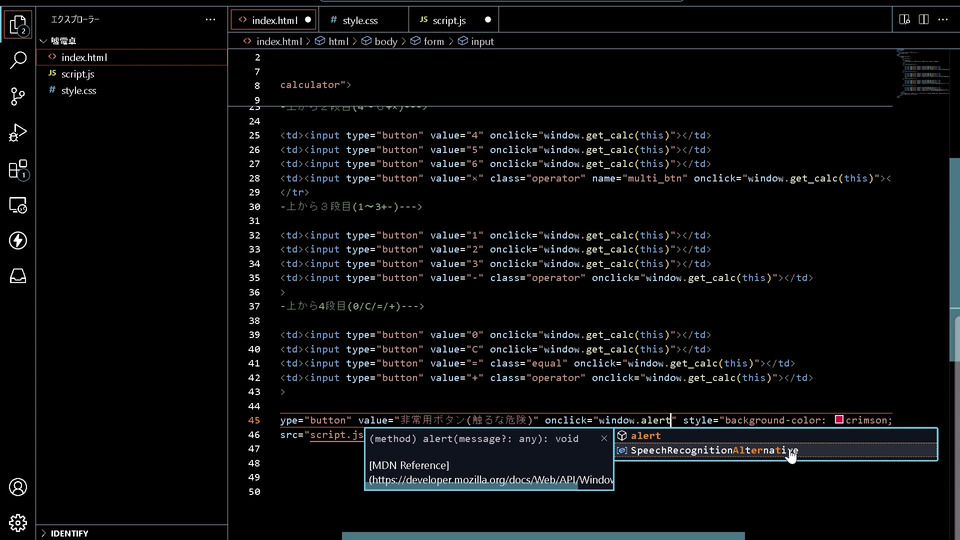Image resolution: width=960 pixels, height=540 pixels.
Task: Switch to the style.css editor tab
Action: (x=359, y=20)
